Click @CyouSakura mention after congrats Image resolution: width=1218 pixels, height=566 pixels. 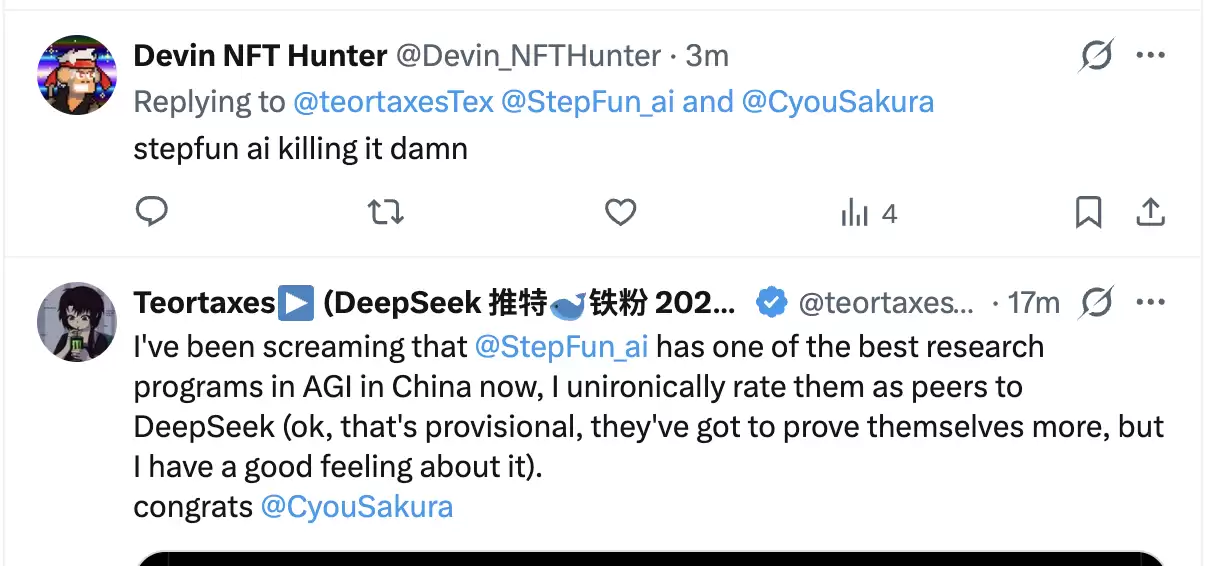coord(357,507)
